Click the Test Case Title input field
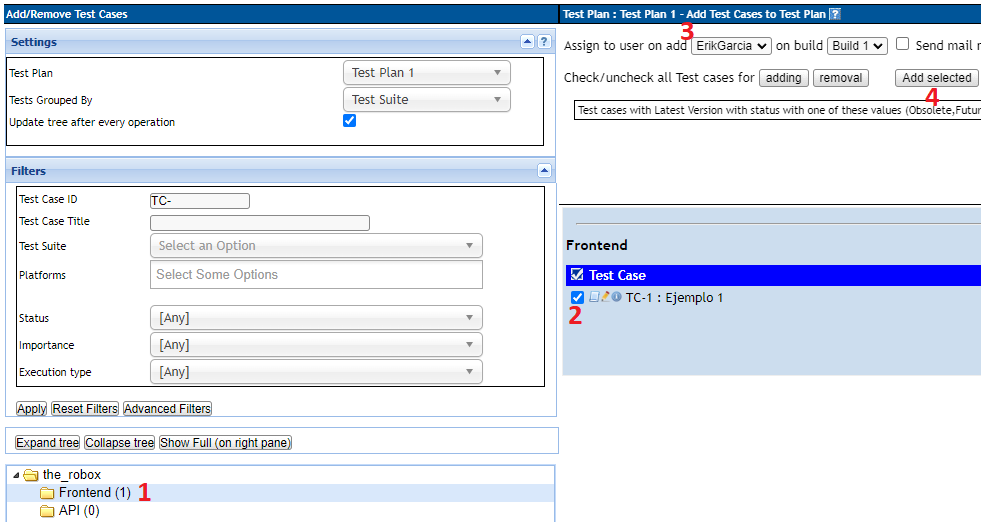Screen dimensions: 981x522 [x=259, y=223]
